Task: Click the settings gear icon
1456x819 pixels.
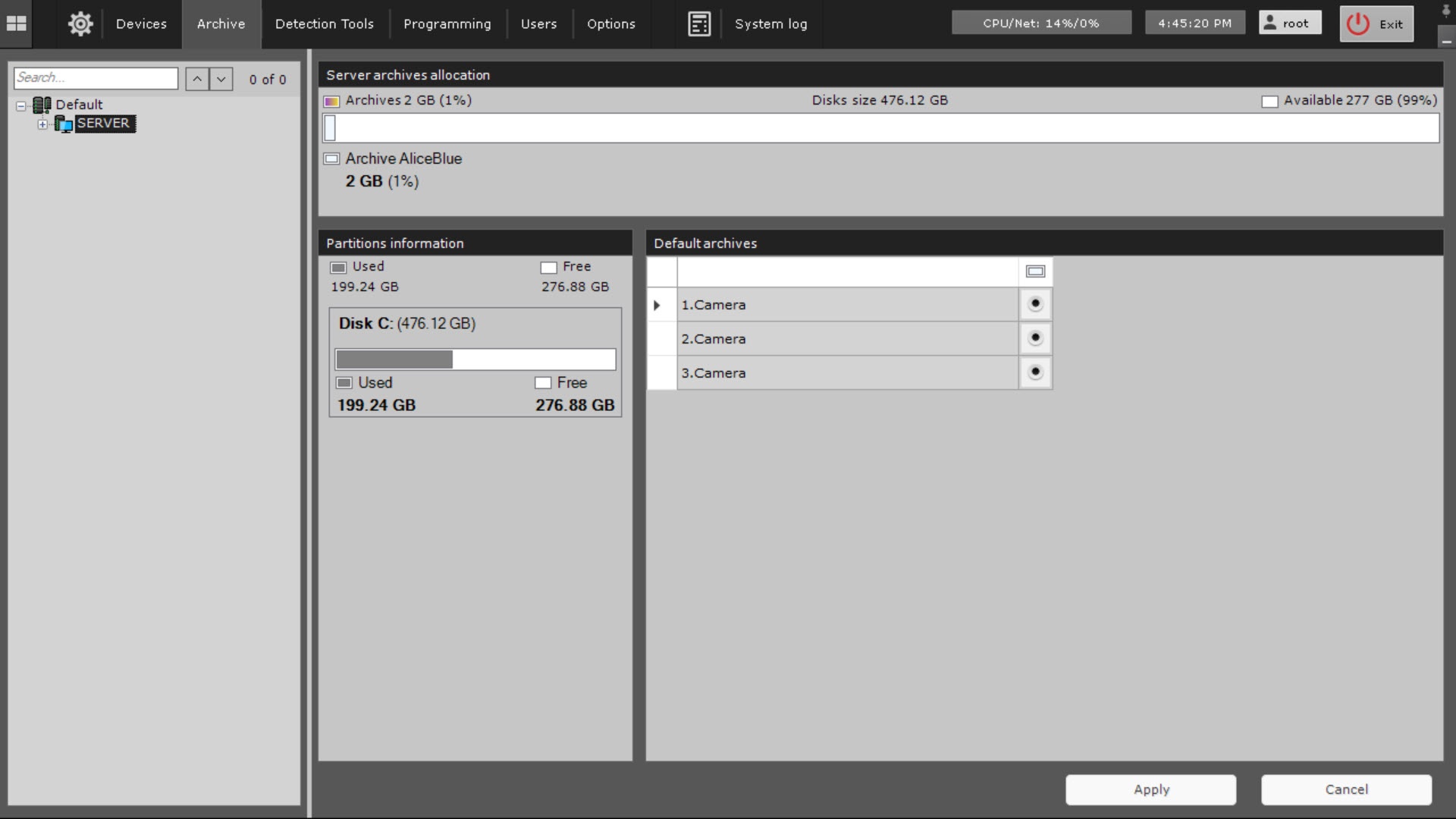Action: click(80, 24)
